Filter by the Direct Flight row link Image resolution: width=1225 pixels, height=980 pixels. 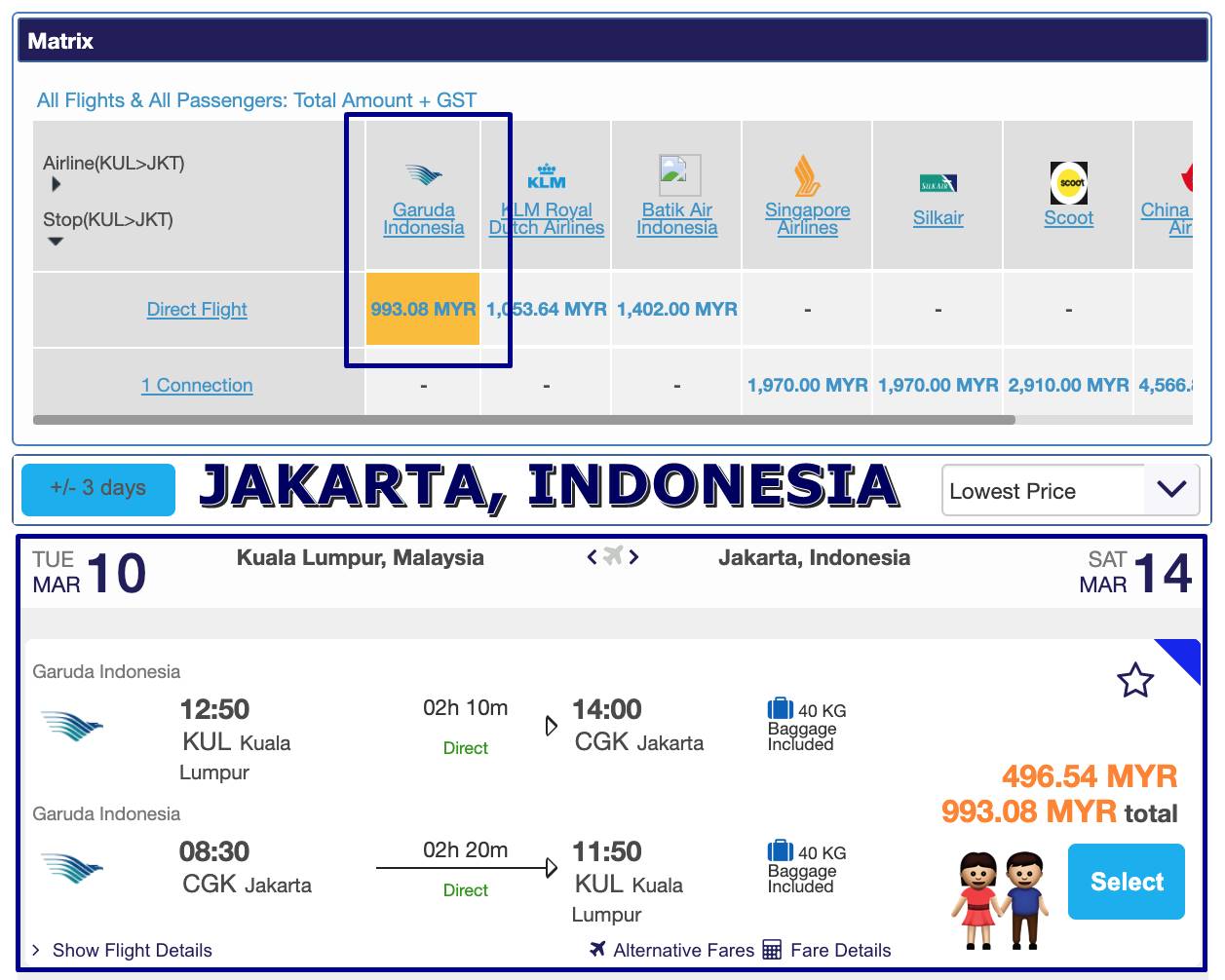point(197,309)
